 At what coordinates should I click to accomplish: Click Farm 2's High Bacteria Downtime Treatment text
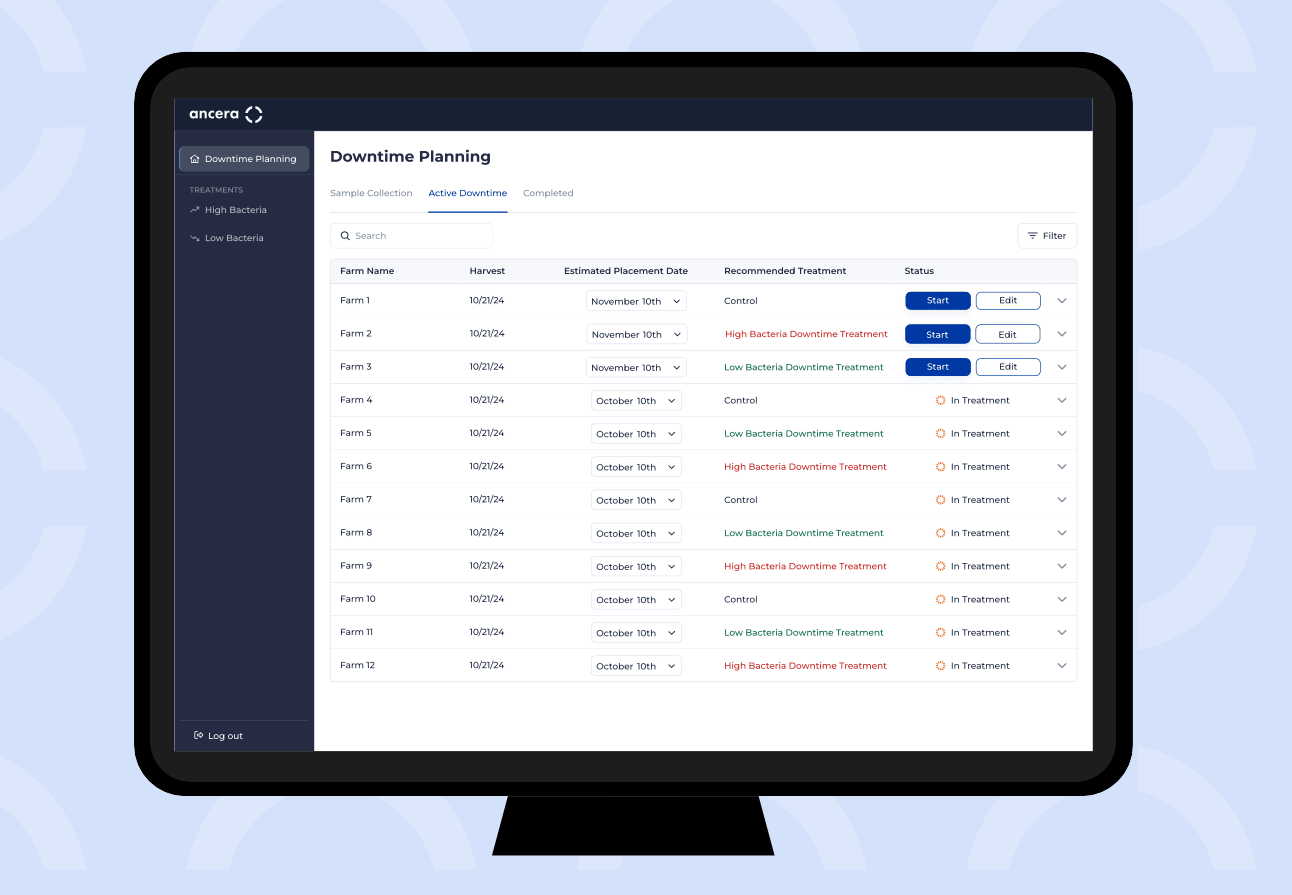click(x=806, y=334)
